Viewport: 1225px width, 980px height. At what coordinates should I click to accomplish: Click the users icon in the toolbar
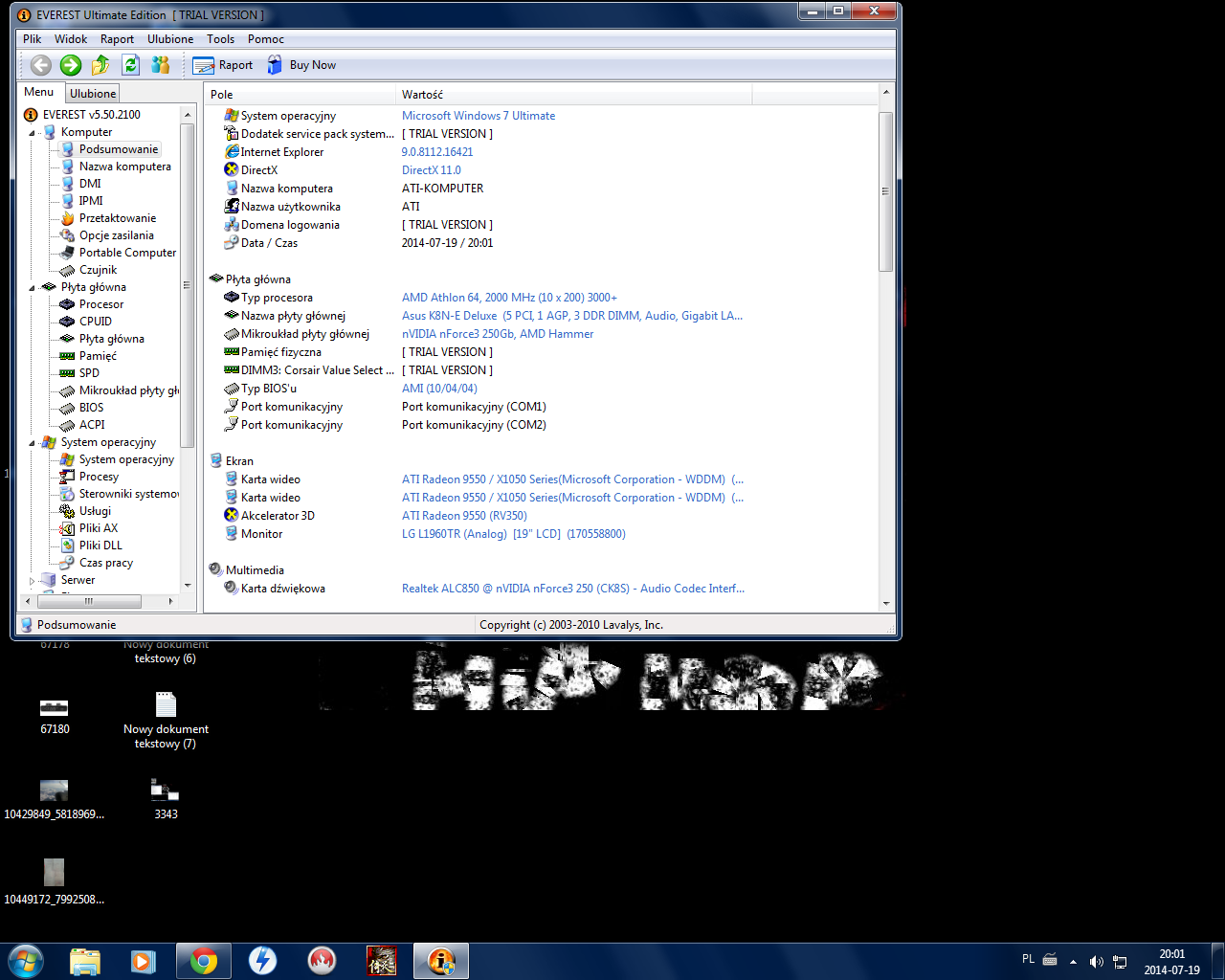coord(161,65)
